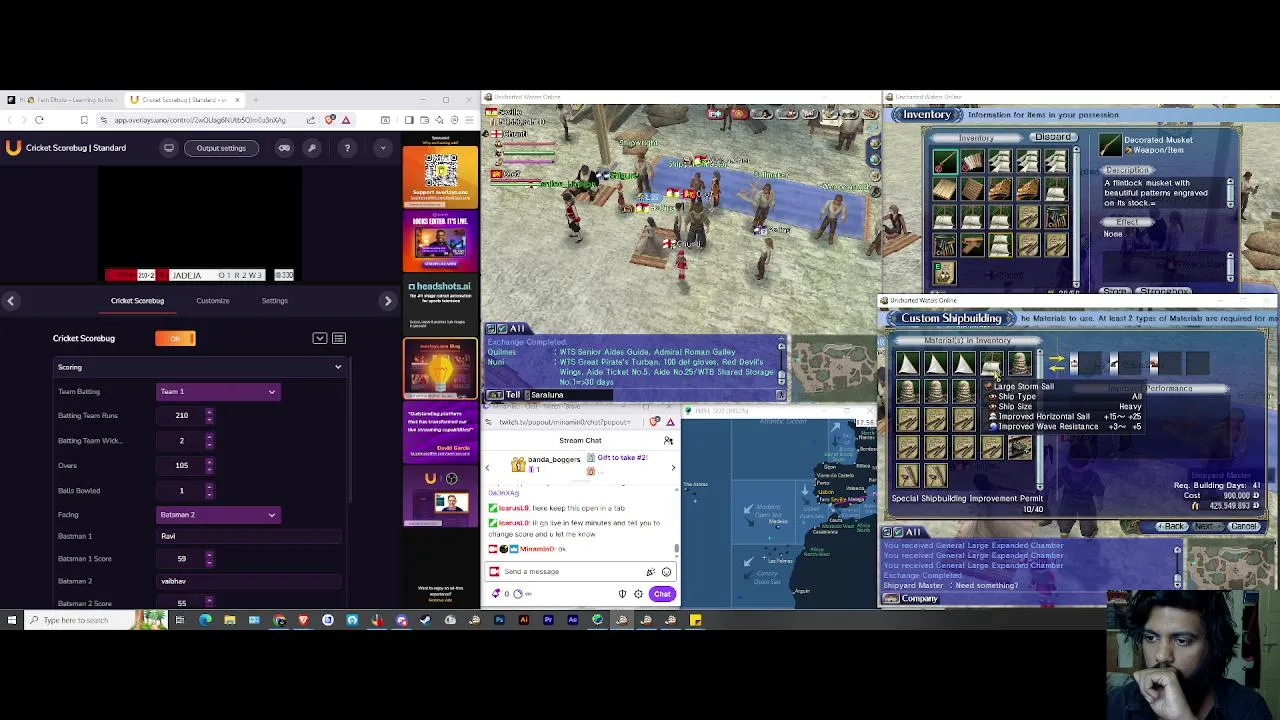The image size is (1280, 720).
Task: Click the Tell chat target Saraluna field
Action: pyautogui.click(x=570, y=395)
